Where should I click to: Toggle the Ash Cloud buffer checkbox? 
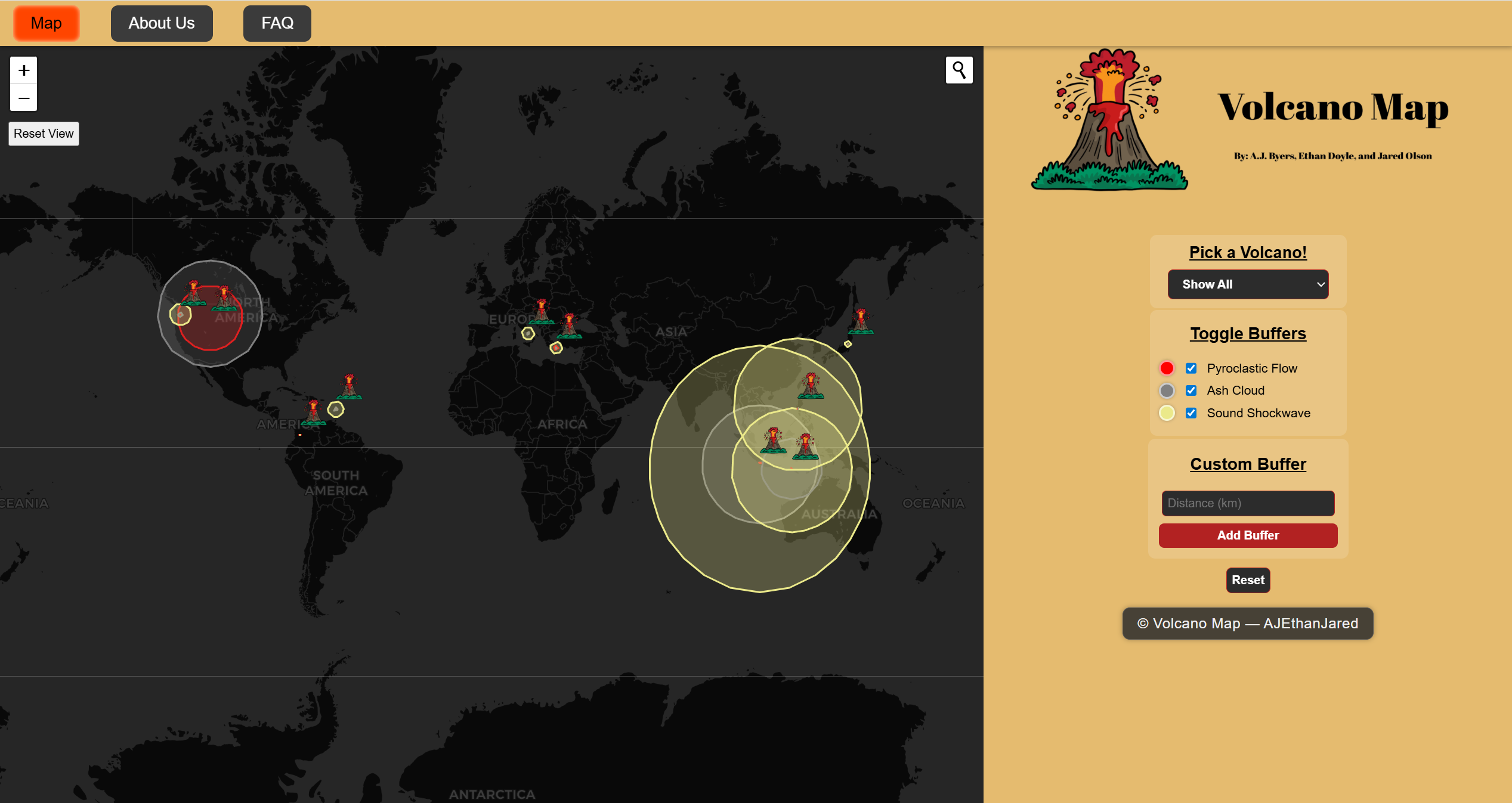[1191, 390]
